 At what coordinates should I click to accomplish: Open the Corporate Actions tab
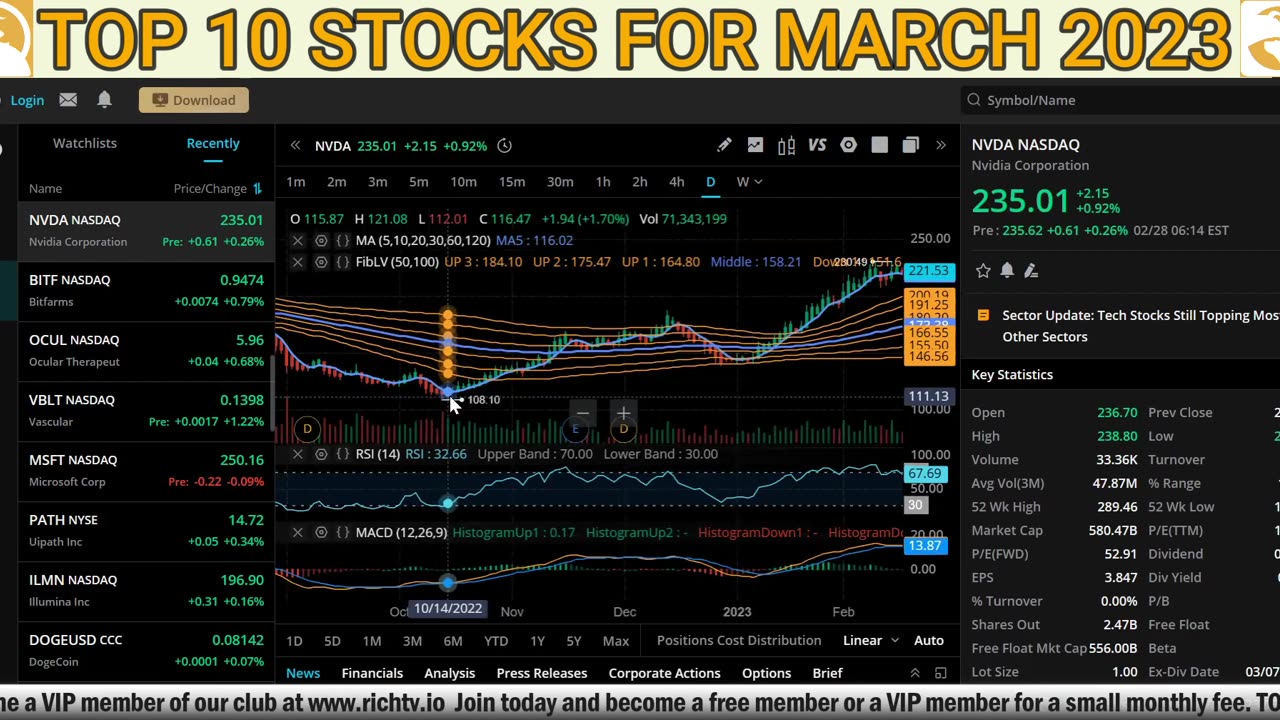664,674
